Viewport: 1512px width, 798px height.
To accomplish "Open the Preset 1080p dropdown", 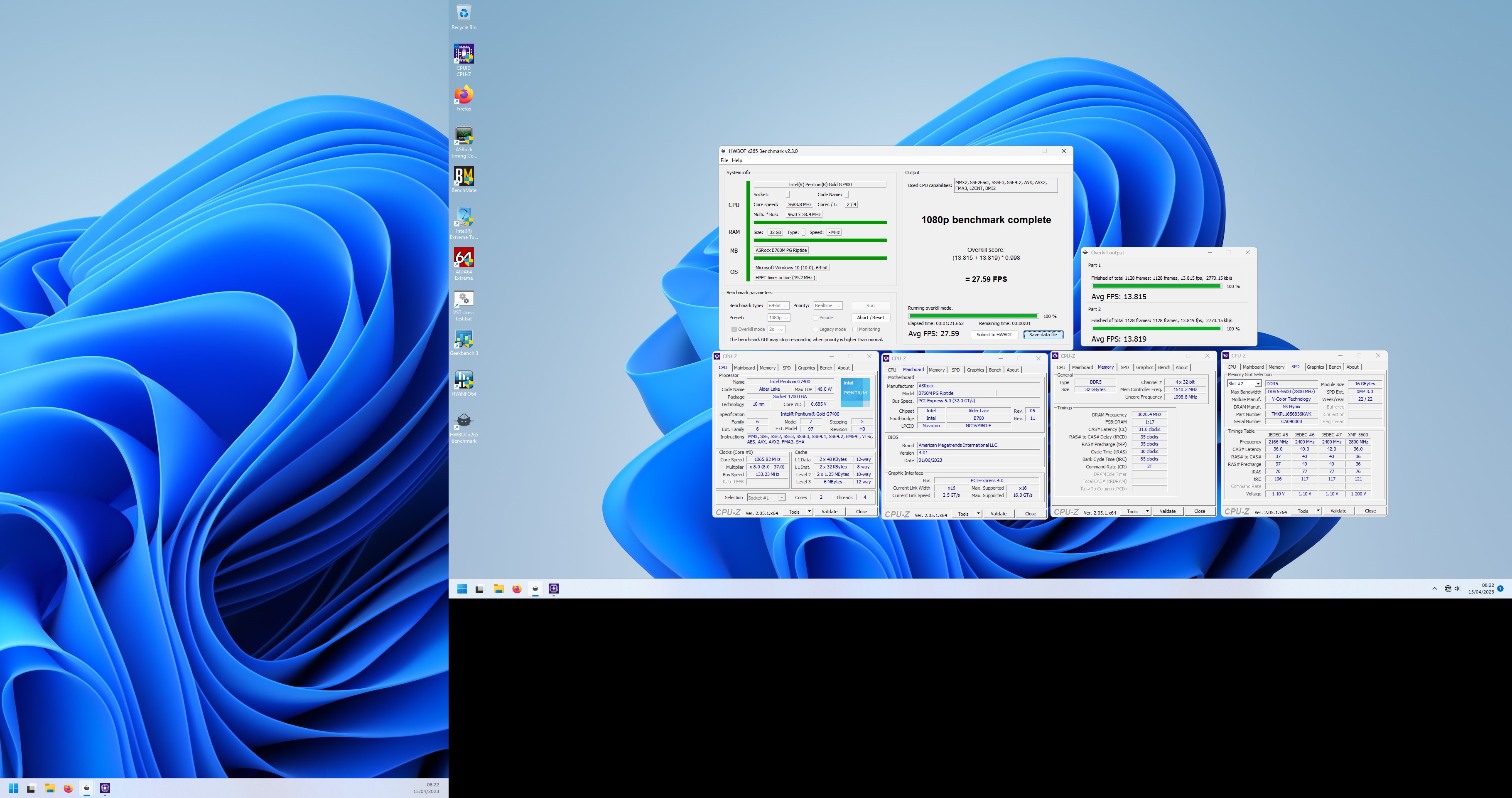I will (779, 318).
